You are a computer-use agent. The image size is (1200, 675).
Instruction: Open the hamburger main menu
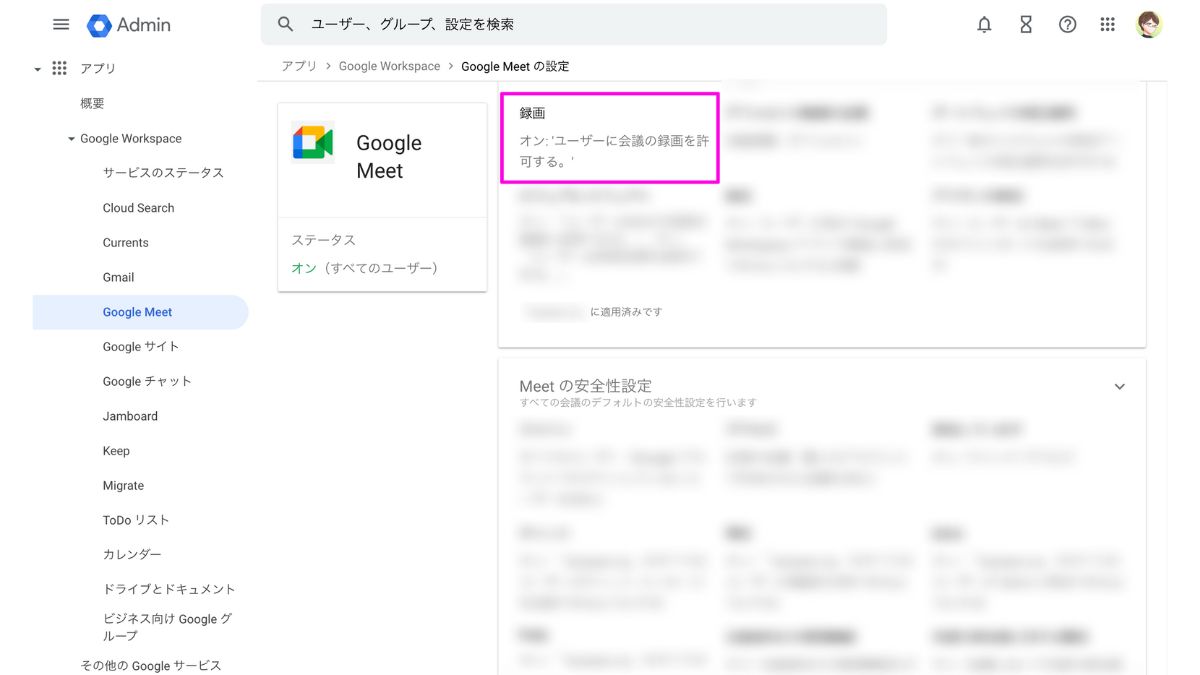coord(61,25)
